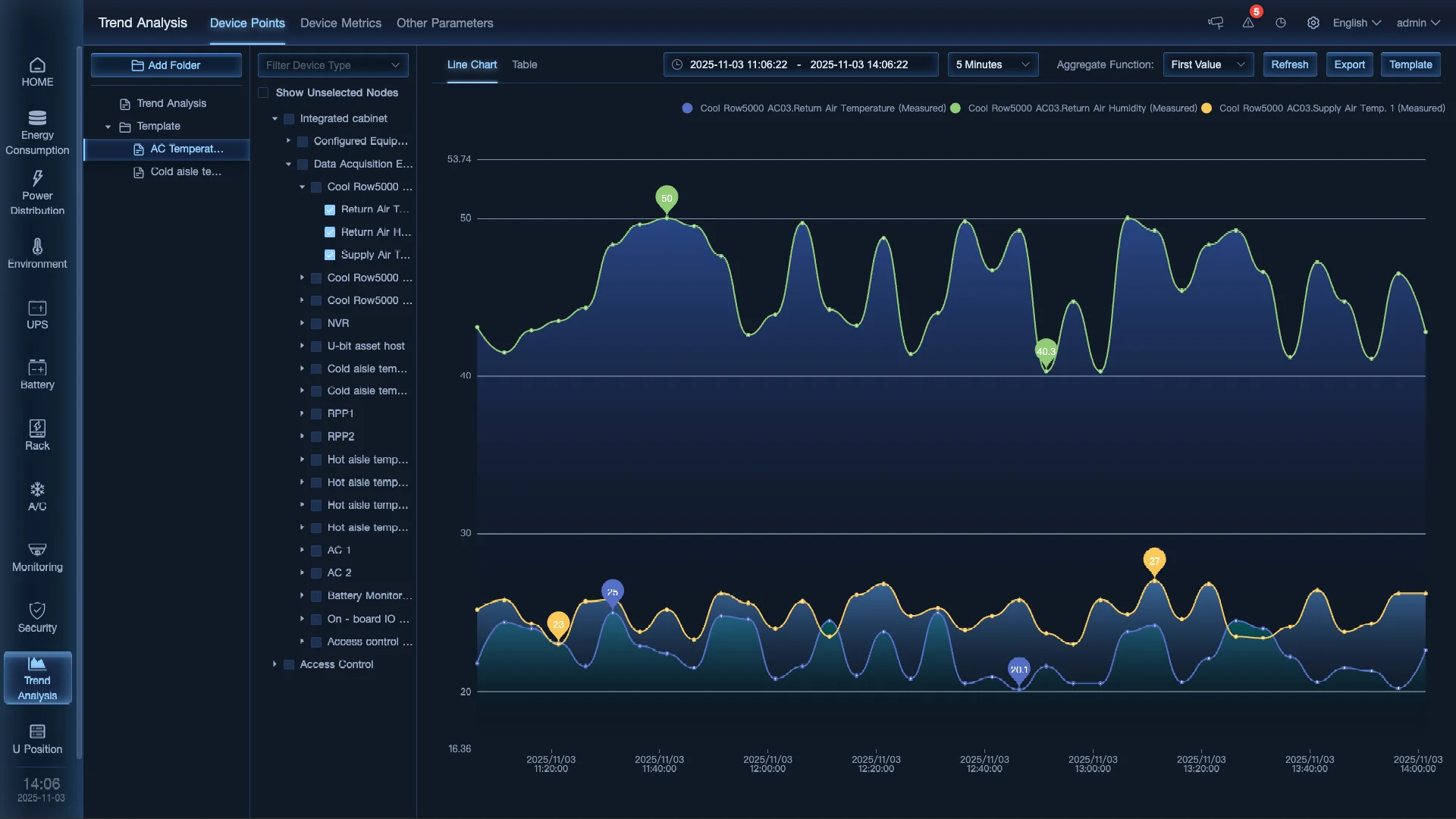
Task: Open the Environment section in the sidebar
Action: tap(37, 253)
